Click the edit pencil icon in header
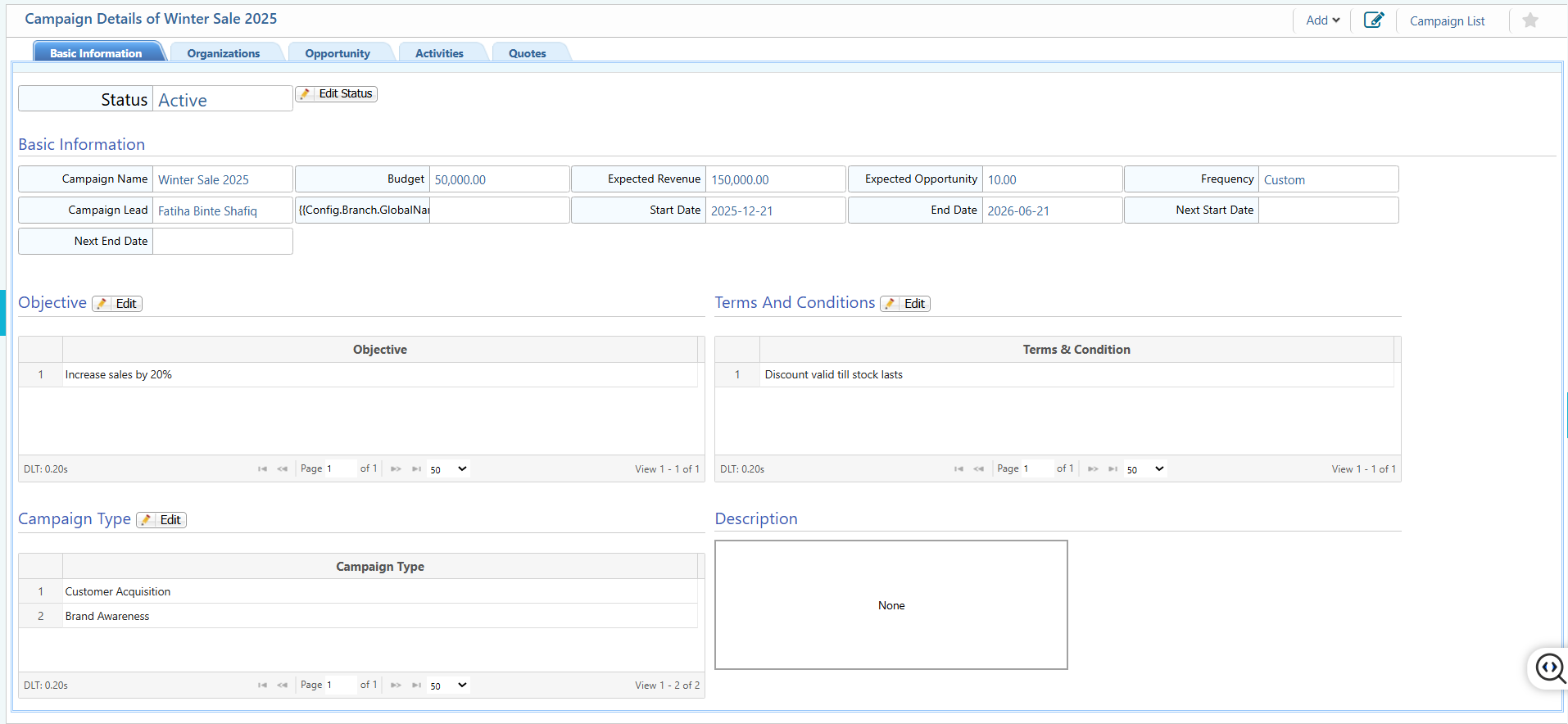The width and height of the screenshot is (1568, 724). tap(1374, 20)
